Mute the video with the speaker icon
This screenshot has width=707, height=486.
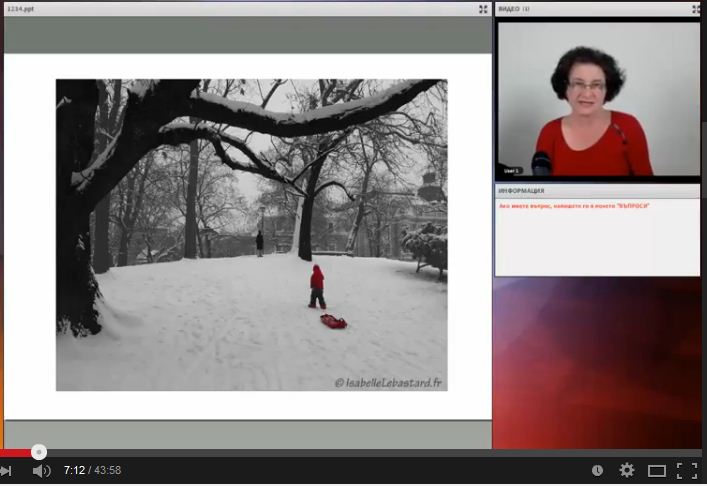pos(41,471)
